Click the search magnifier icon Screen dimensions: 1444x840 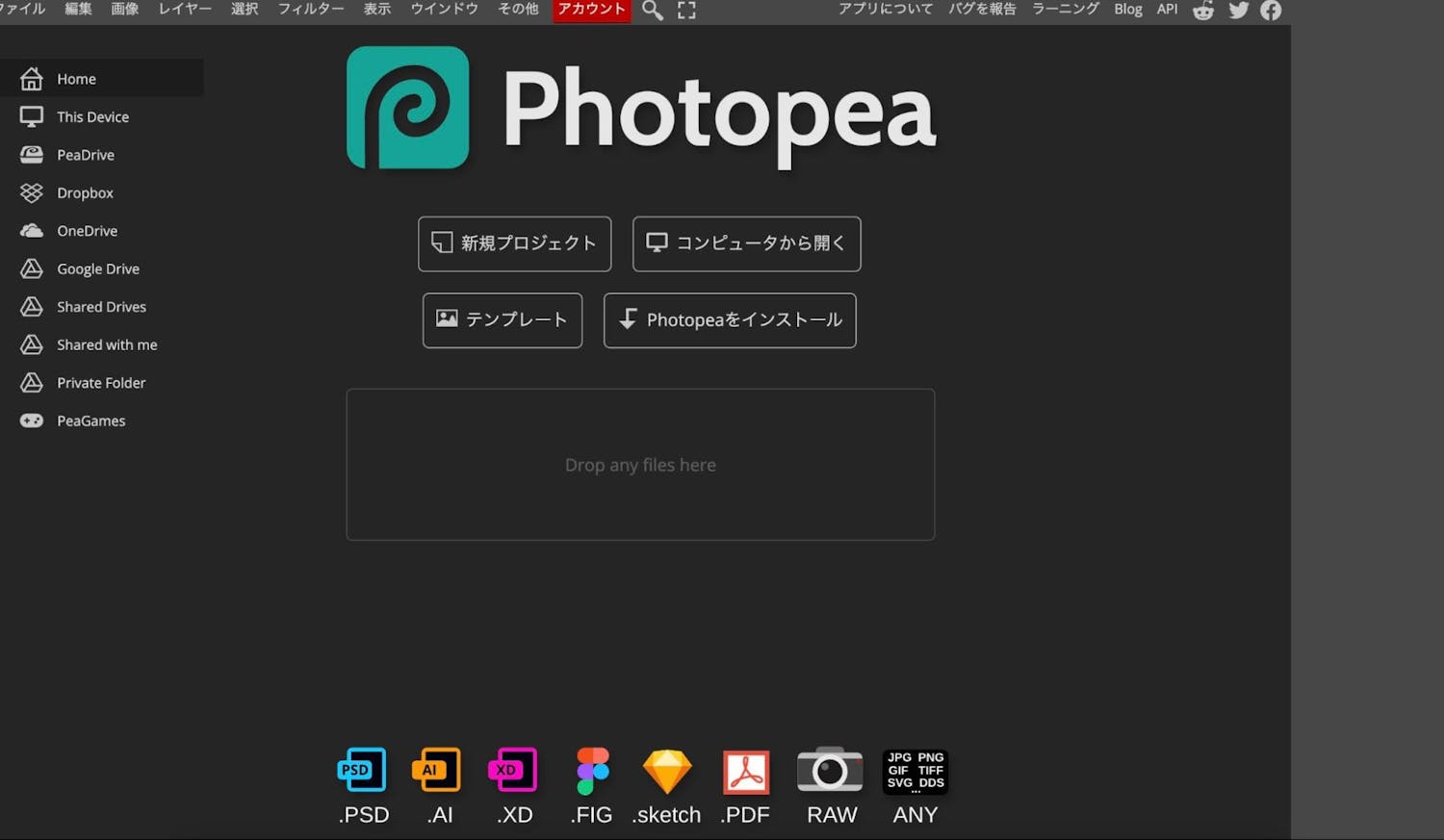(x=653, y=11)
